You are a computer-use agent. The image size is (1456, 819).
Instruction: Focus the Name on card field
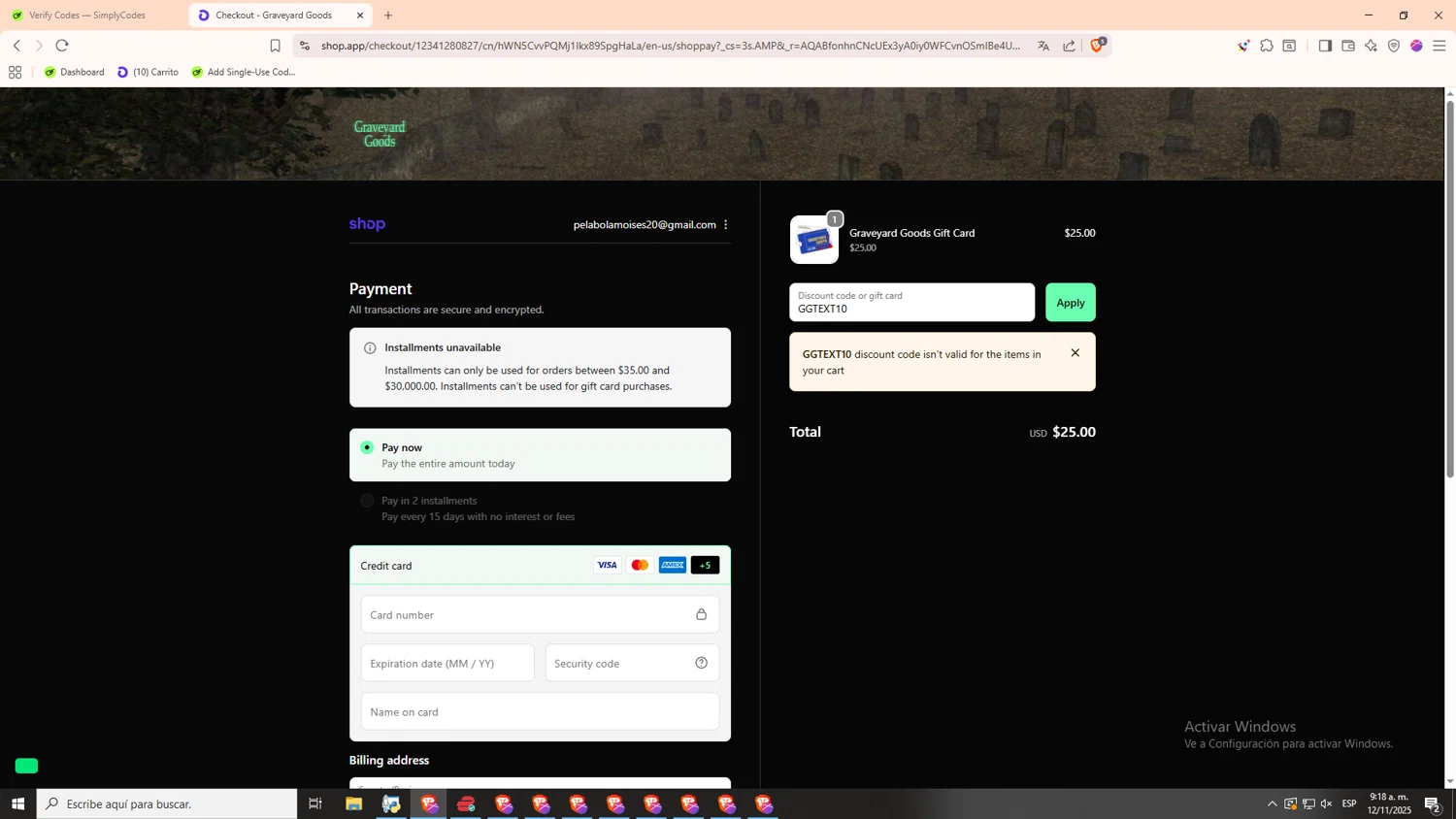[x=540, y=711]
